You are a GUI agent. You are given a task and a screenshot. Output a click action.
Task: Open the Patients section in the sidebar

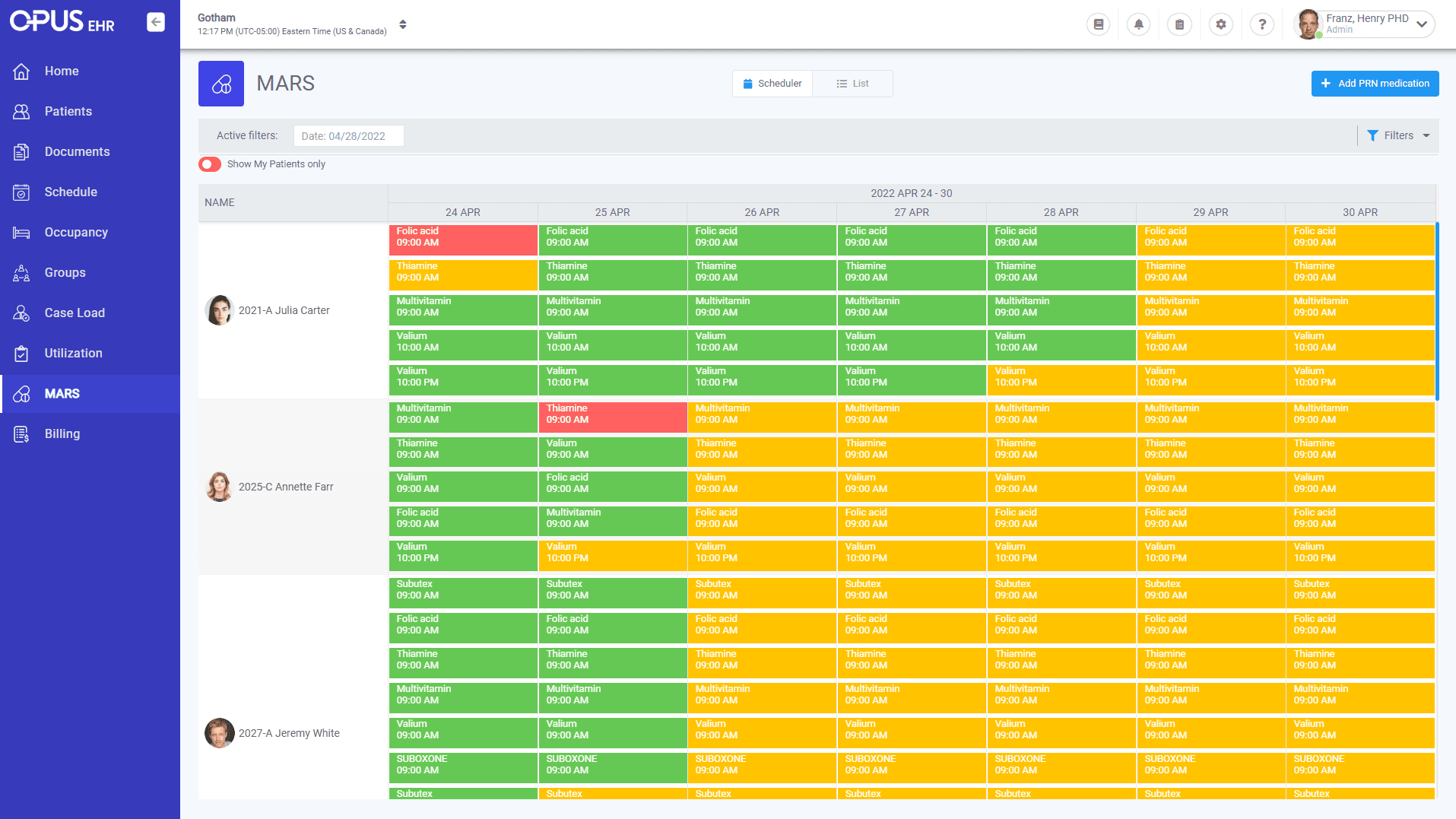point(68,111)
